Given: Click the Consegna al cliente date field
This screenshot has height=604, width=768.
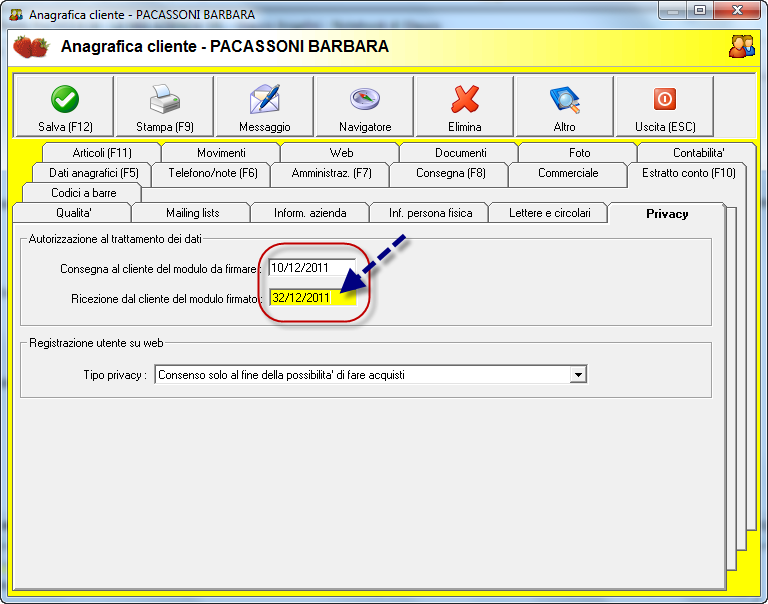Looking at the screenshot, I should [x=312, y=268].
